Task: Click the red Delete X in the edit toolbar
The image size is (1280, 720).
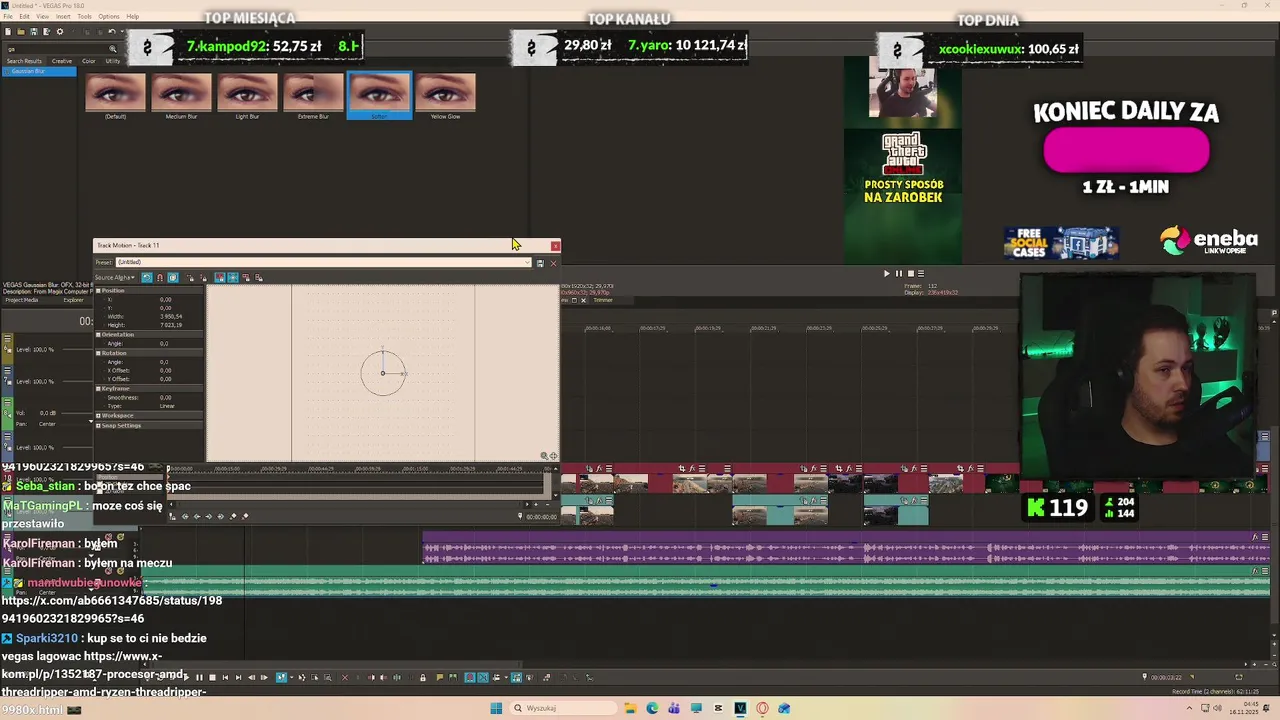Action: tap(345, 677)
